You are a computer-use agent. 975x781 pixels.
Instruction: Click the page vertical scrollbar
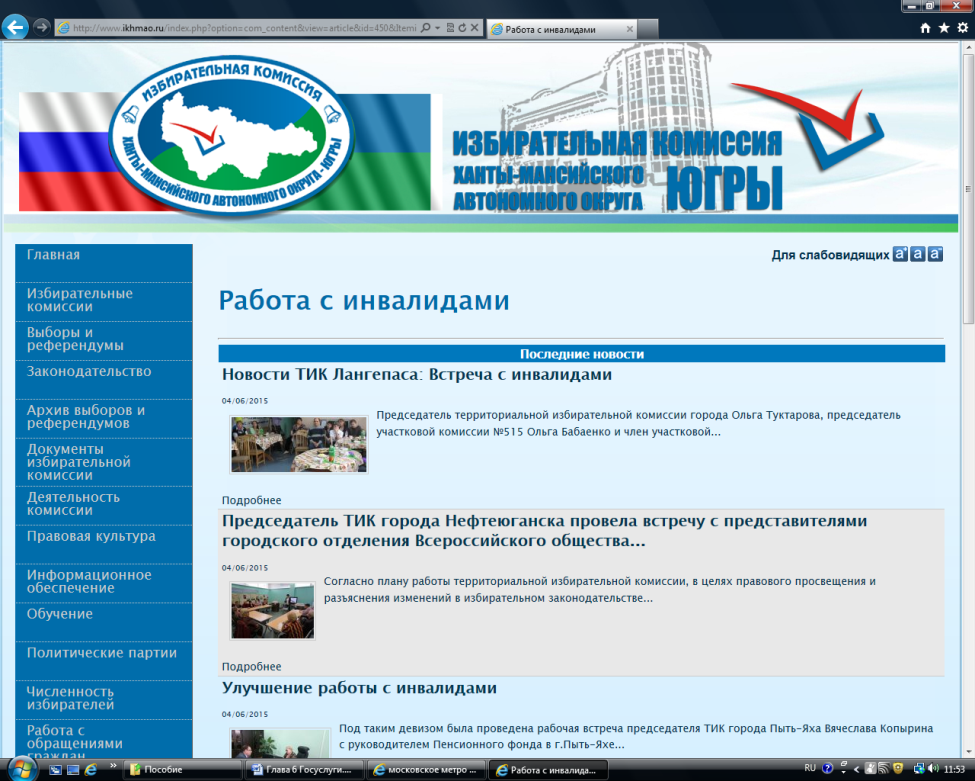pos(968,188)
